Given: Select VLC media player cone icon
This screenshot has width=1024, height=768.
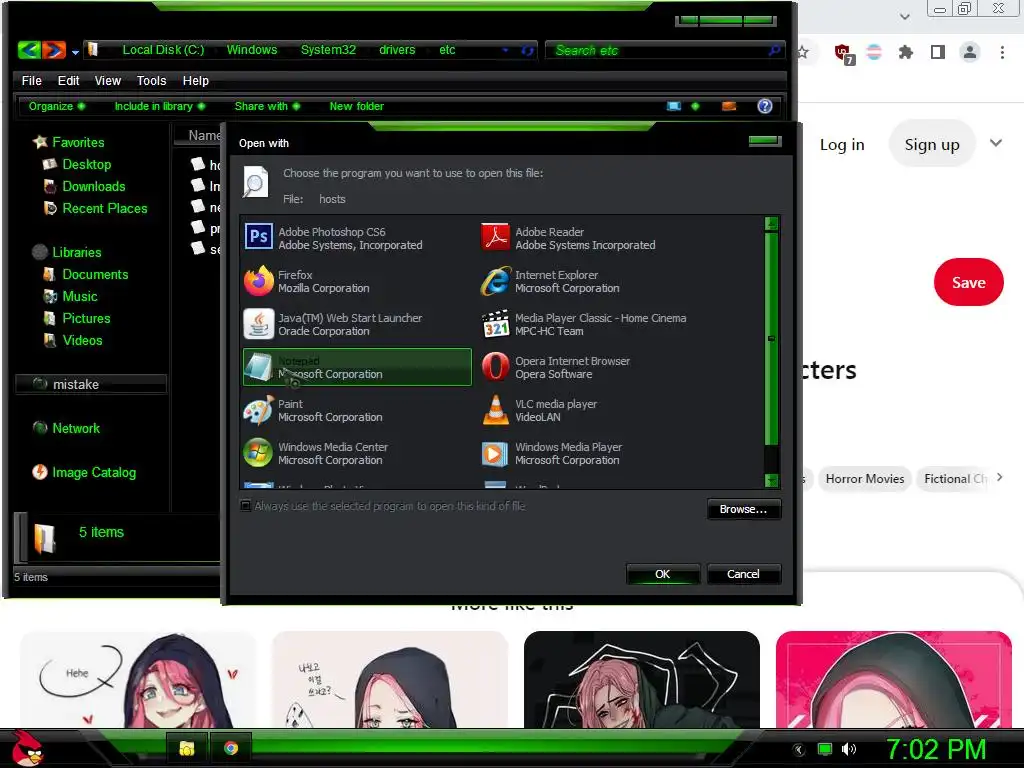Looking at the screenshot, I should [x=496, y=410].
